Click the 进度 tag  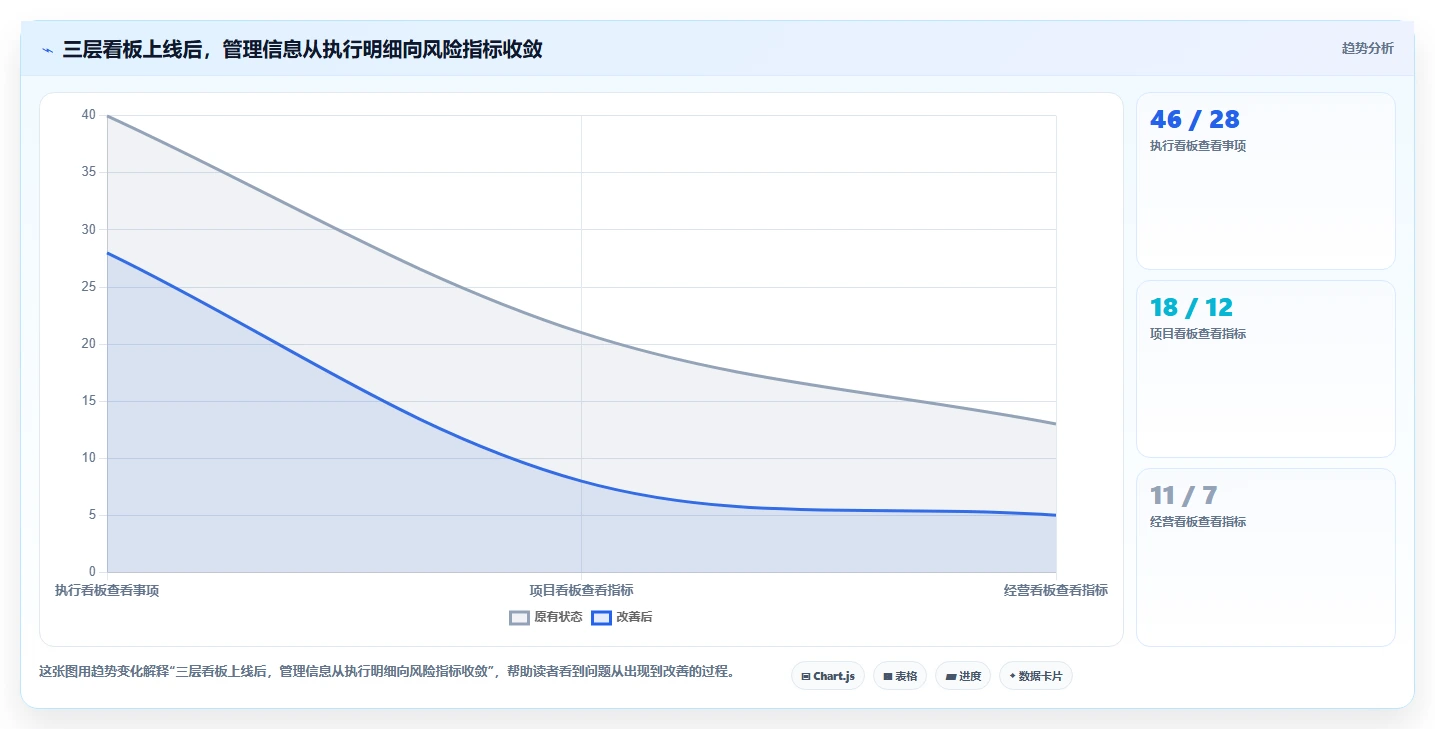point(963,676)
